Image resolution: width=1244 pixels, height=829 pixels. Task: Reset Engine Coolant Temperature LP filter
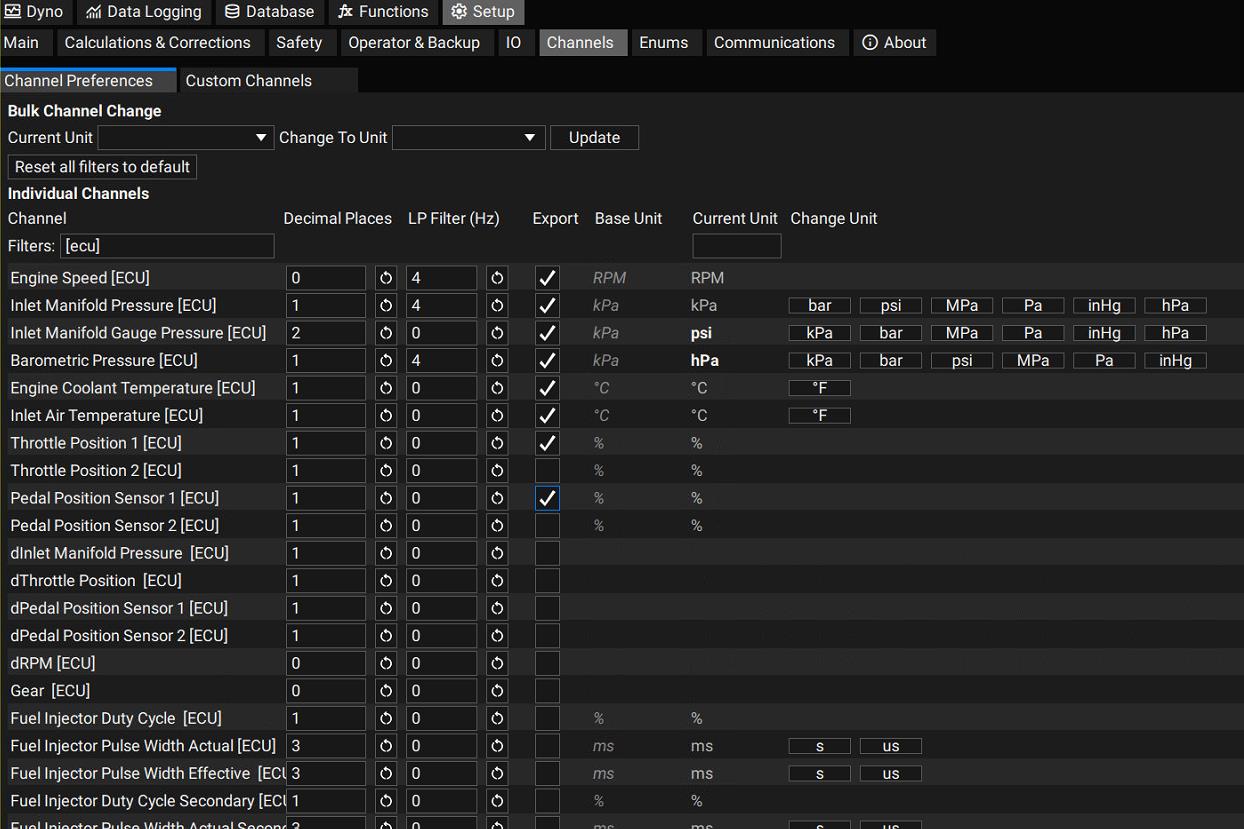497,388
